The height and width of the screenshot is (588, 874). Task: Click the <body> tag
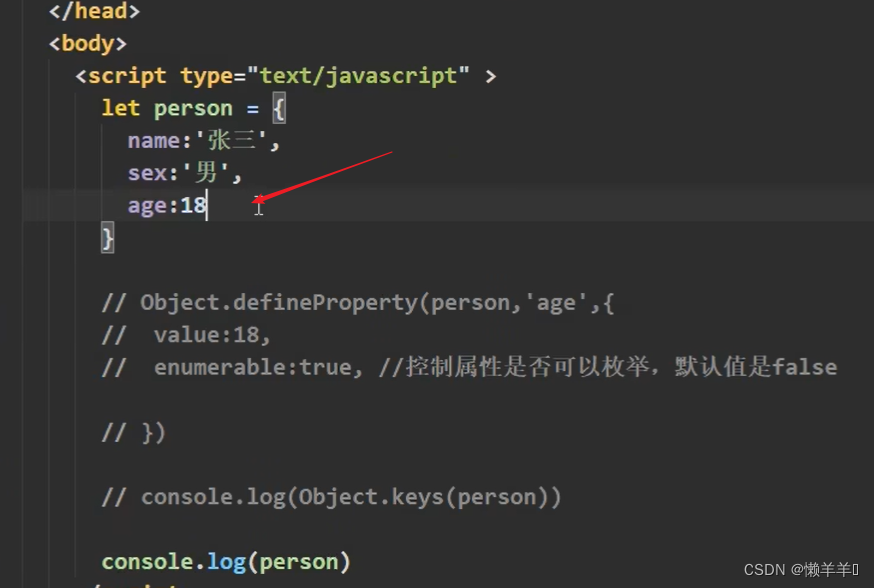(x=88, y=43)
